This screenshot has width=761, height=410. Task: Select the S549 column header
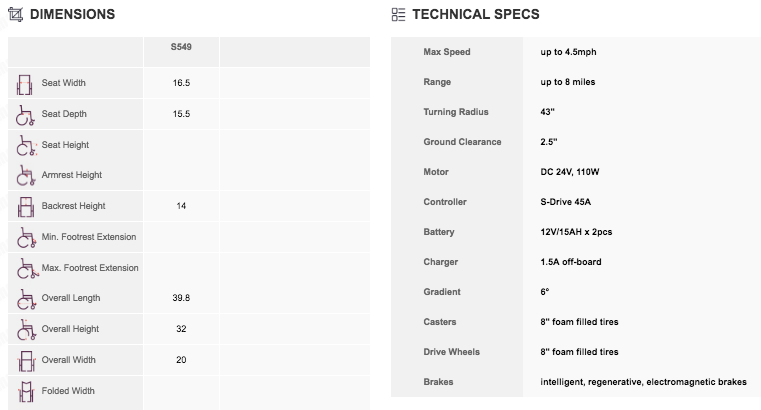click(181, 47)
